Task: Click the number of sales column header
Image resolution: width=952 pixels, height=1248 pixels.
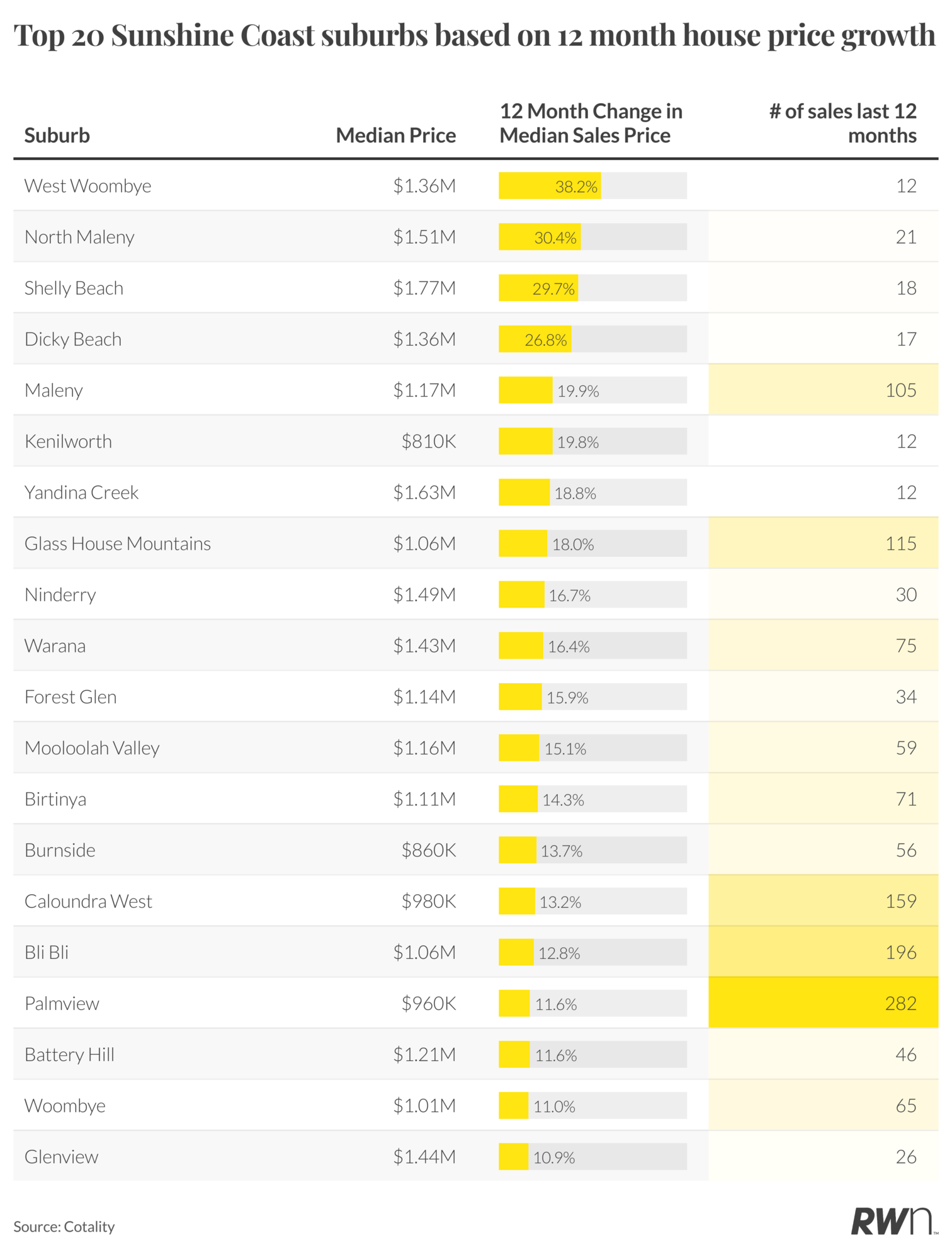Action: click(x=842, y=123)
